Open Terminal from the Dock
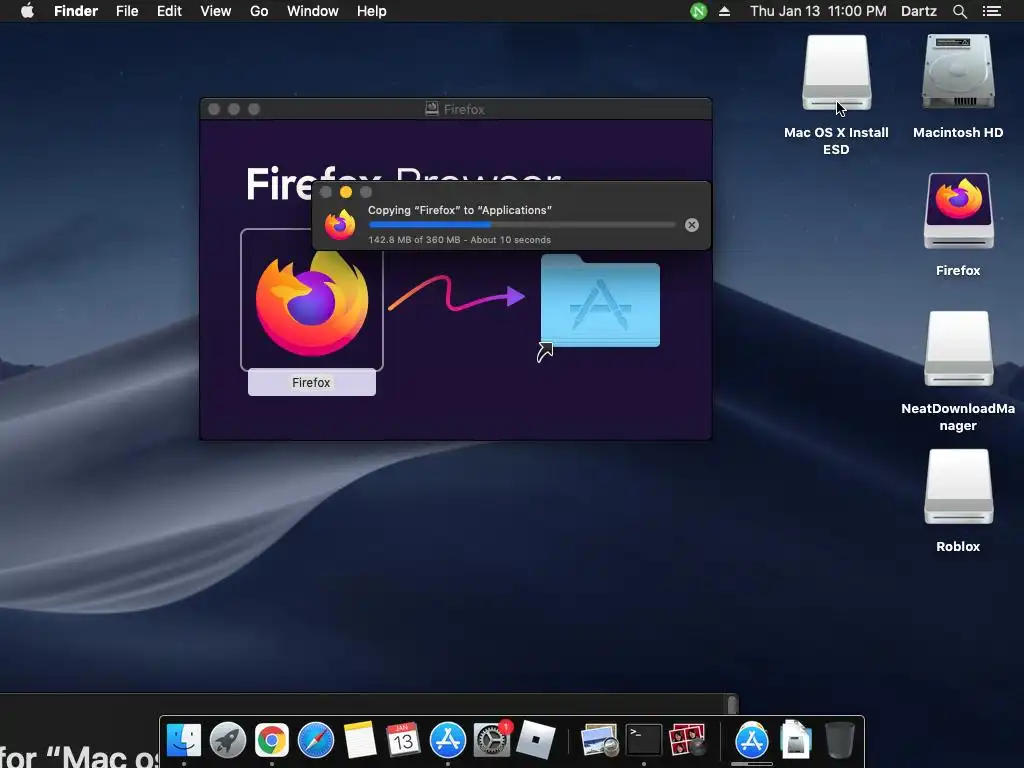 coord(644,739)
